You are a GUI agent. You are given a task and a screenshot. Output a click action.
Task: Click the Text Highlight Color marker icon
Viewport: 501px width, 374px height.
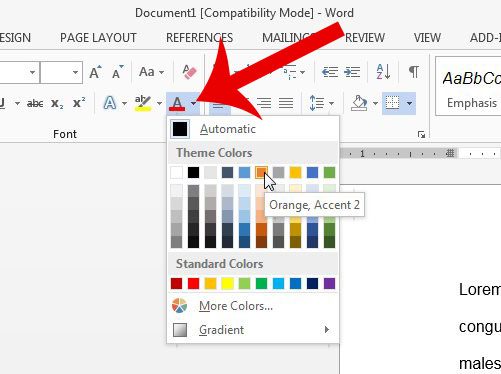[x=143, y=103]
